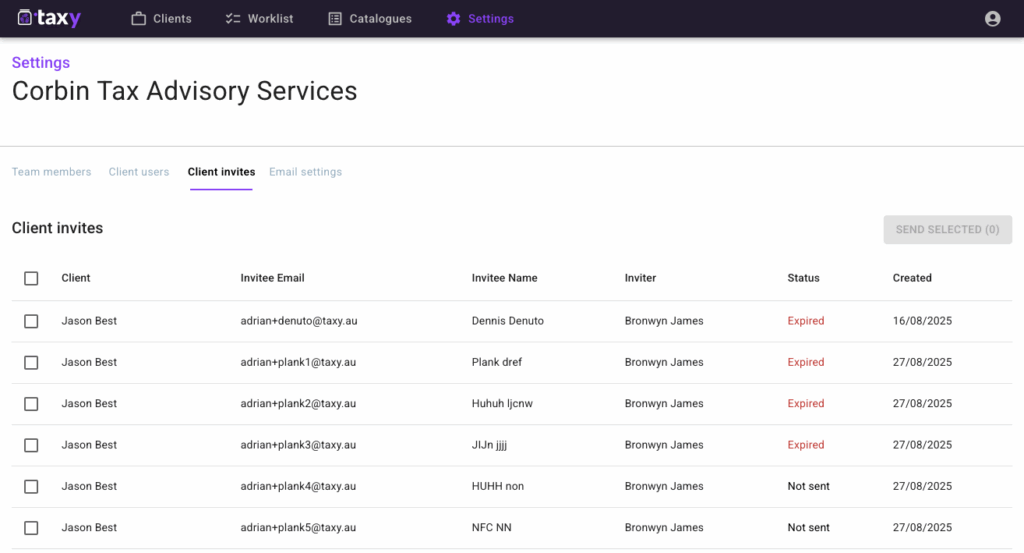Toggle the select-all checkbox in table header
The height and width of the screenshot is (553, 1024).
(31, 279)
